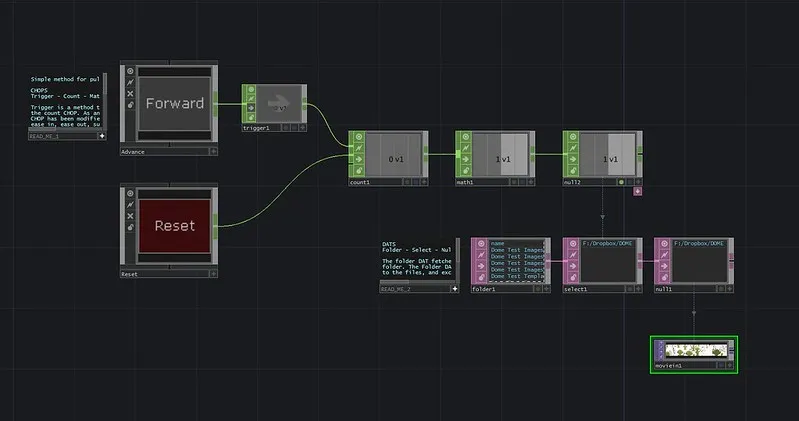This screenshot has height=421, width=799.
Task: Expand the READ_ME_1 note with plus button
Action: [x=101, y=135]
